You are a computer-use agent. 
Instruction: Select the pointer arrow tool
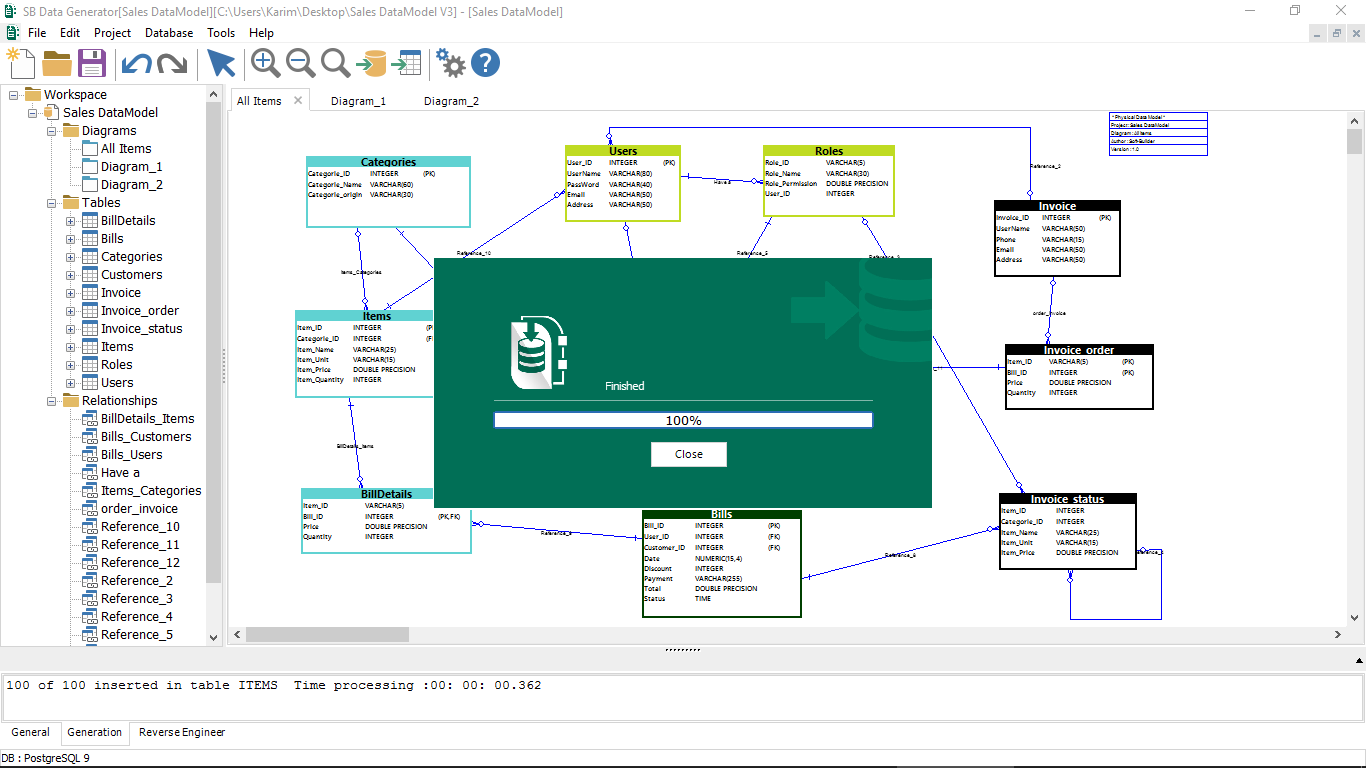coord(221,63)
